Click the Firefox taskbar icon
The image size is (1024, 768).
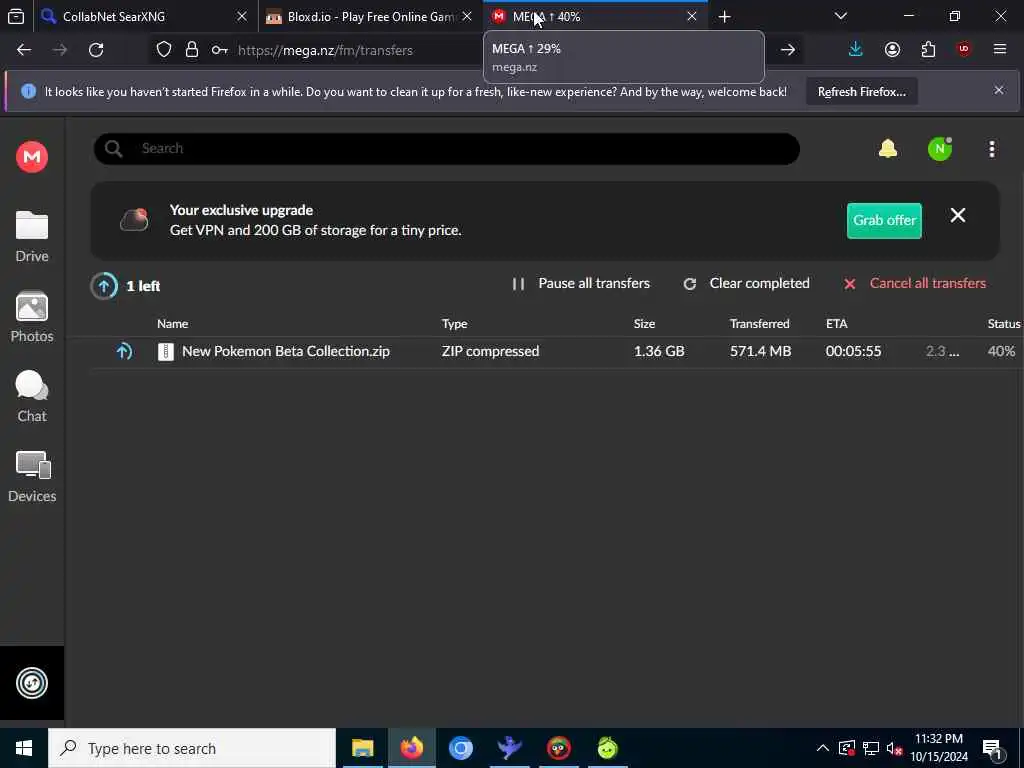coord(411,748)
